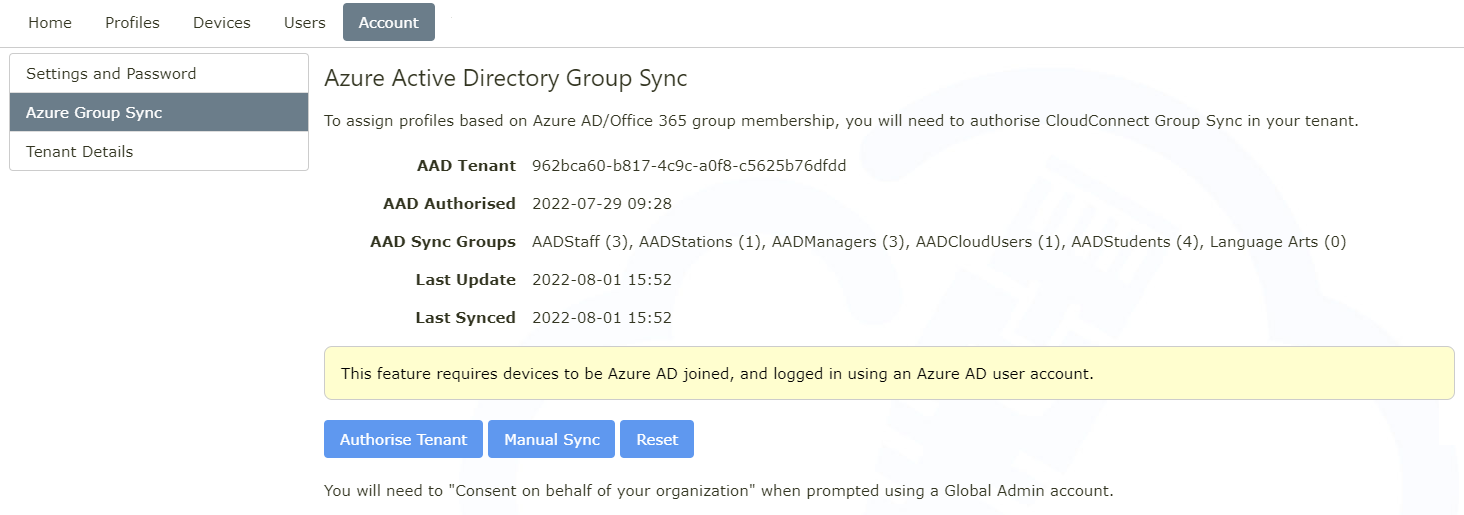Click the AAD Authorised date value

pos(602,204)
